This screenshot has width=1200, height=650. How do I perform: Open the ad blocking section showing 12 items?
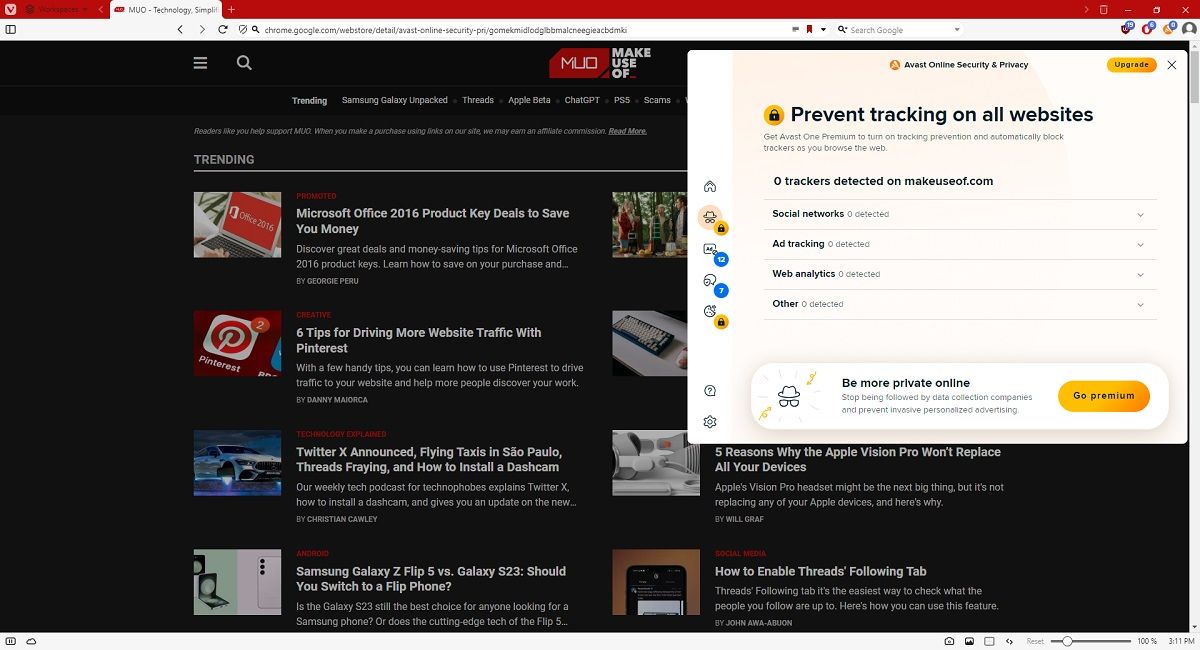(x=710, y=249)
